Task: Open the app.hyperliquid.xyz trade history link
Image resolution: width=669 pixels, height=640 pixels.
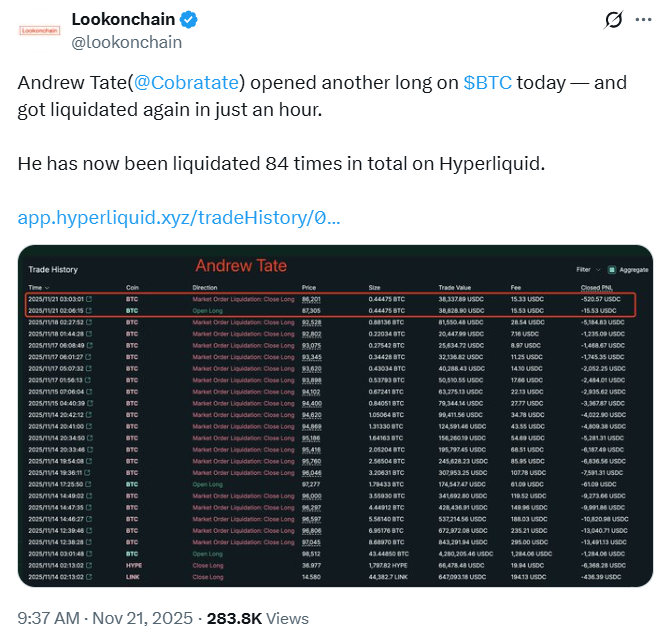Action: tap(179, 216)
